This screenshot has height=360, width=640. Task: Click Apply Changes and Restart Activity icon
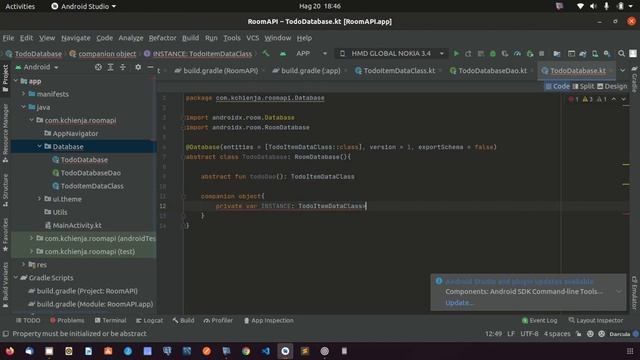point(468,53)
